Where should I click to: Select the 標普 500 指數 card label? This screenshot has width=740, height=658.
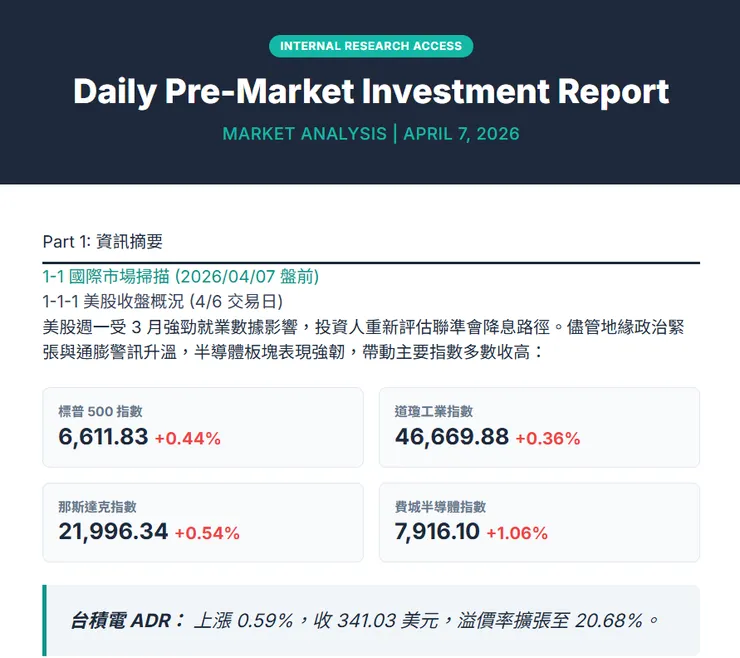101,411
